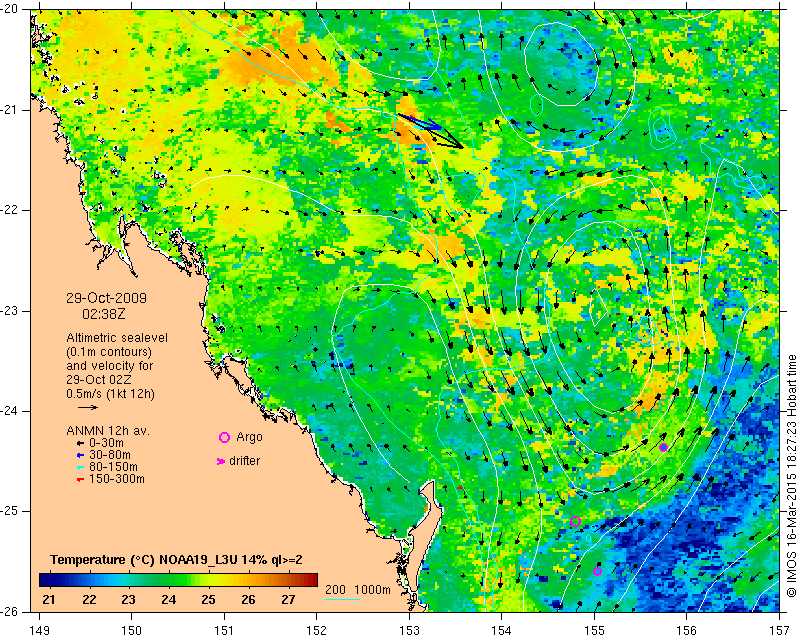Image resolution: width=800 pixels, height=640 pixels.
Task: Click the Argo magenta circle legend icon
Action: 224,437
